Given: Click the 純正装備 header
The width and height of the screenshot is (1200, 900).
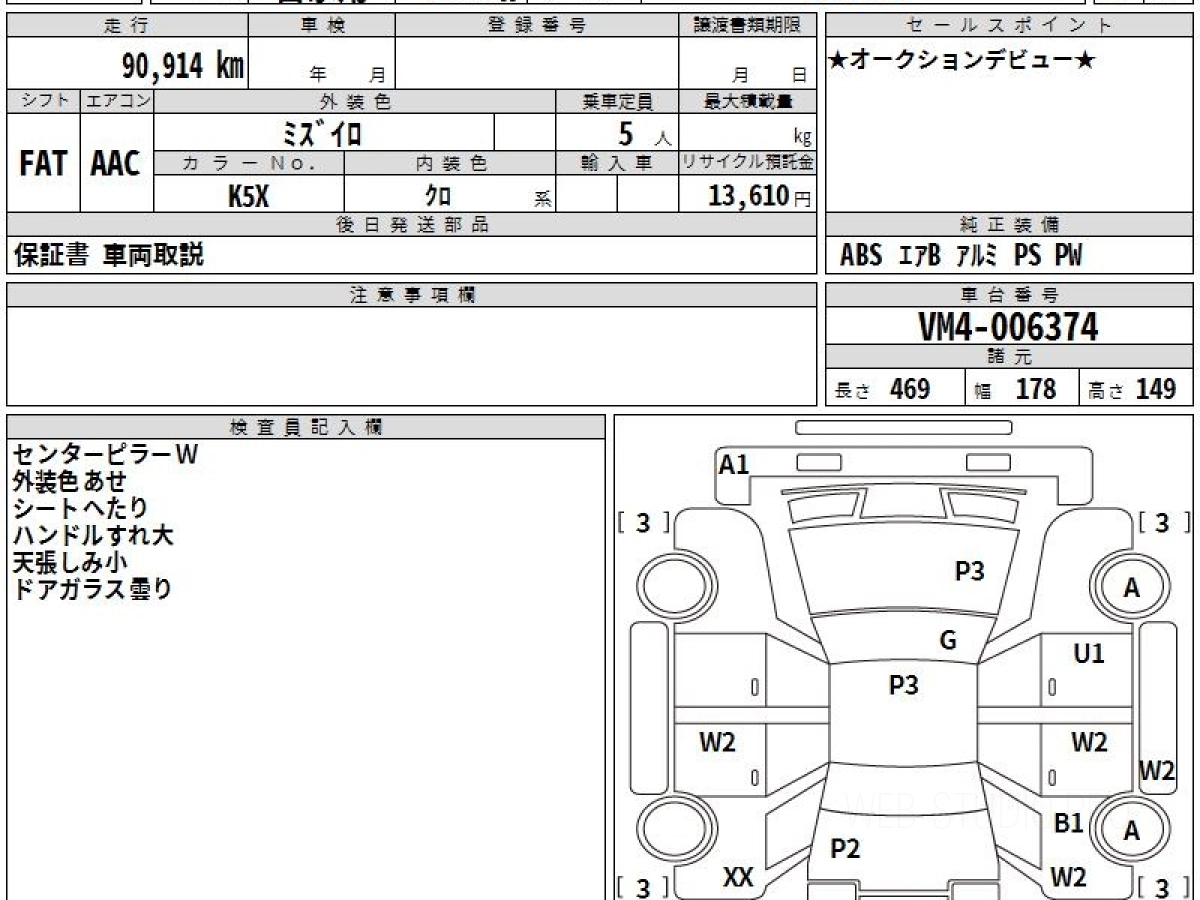Looking at the screenshot, I should click(x=1009, y=225).
